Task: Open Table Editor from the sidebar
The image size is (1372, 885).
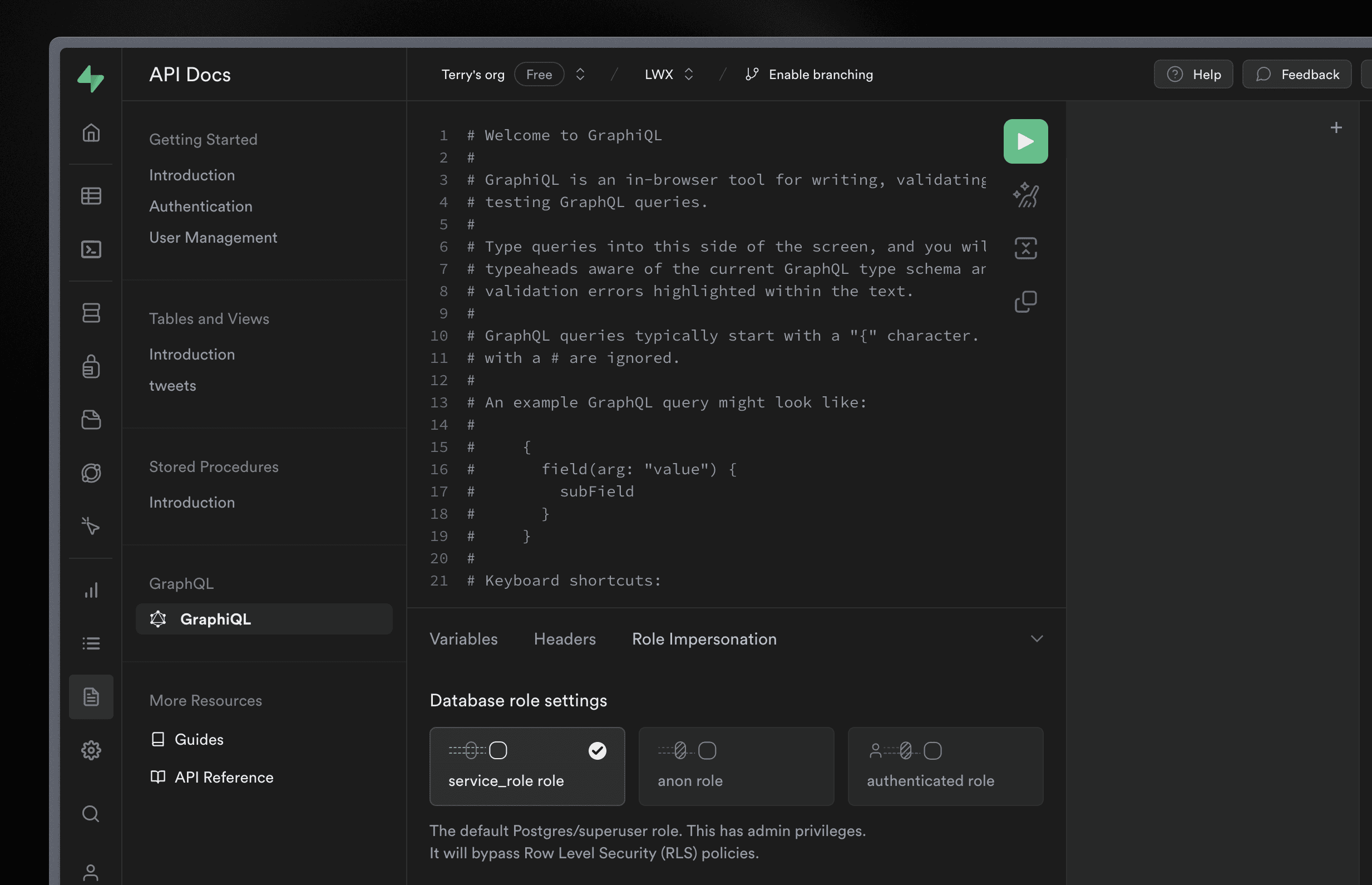Action: click(91, 196)
